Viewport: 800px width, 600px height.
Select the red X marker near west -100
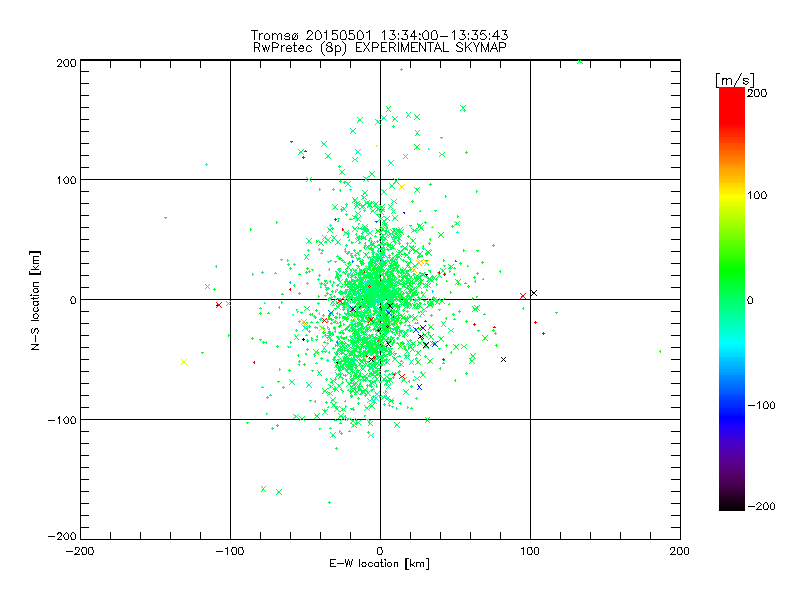click(219, 305)
